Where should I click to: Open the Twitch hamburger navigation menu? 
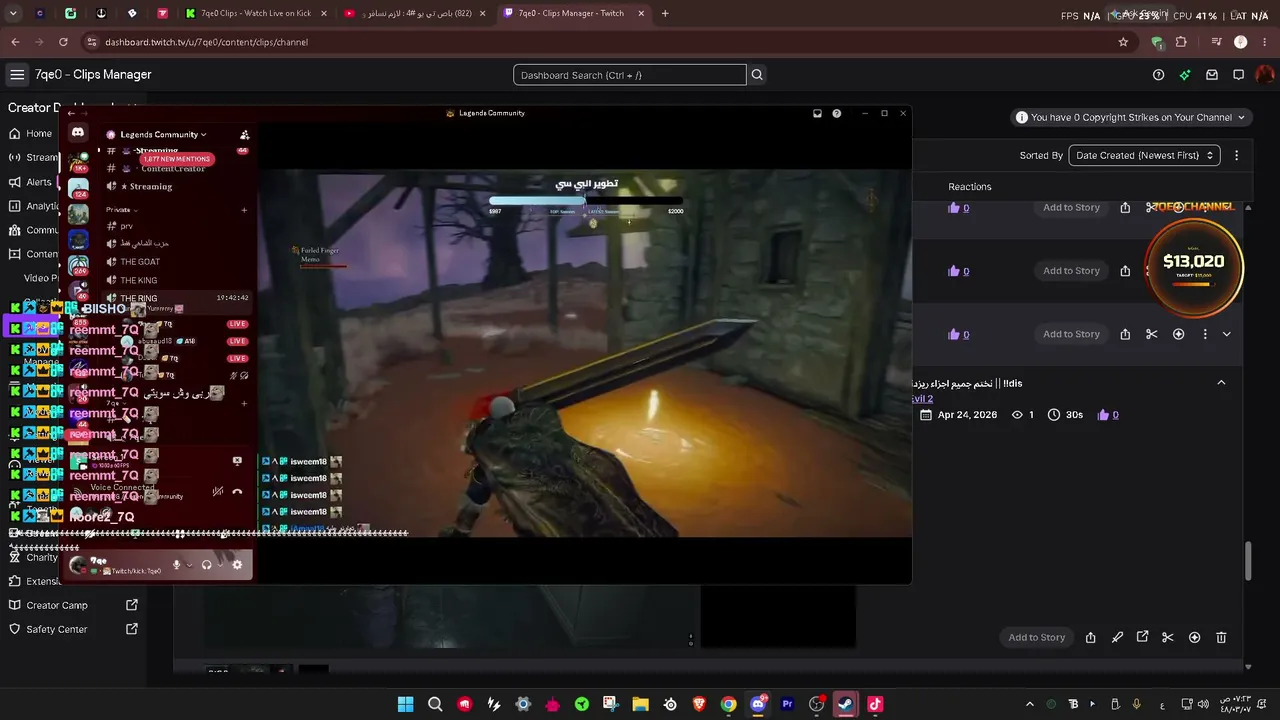[17, 75]
